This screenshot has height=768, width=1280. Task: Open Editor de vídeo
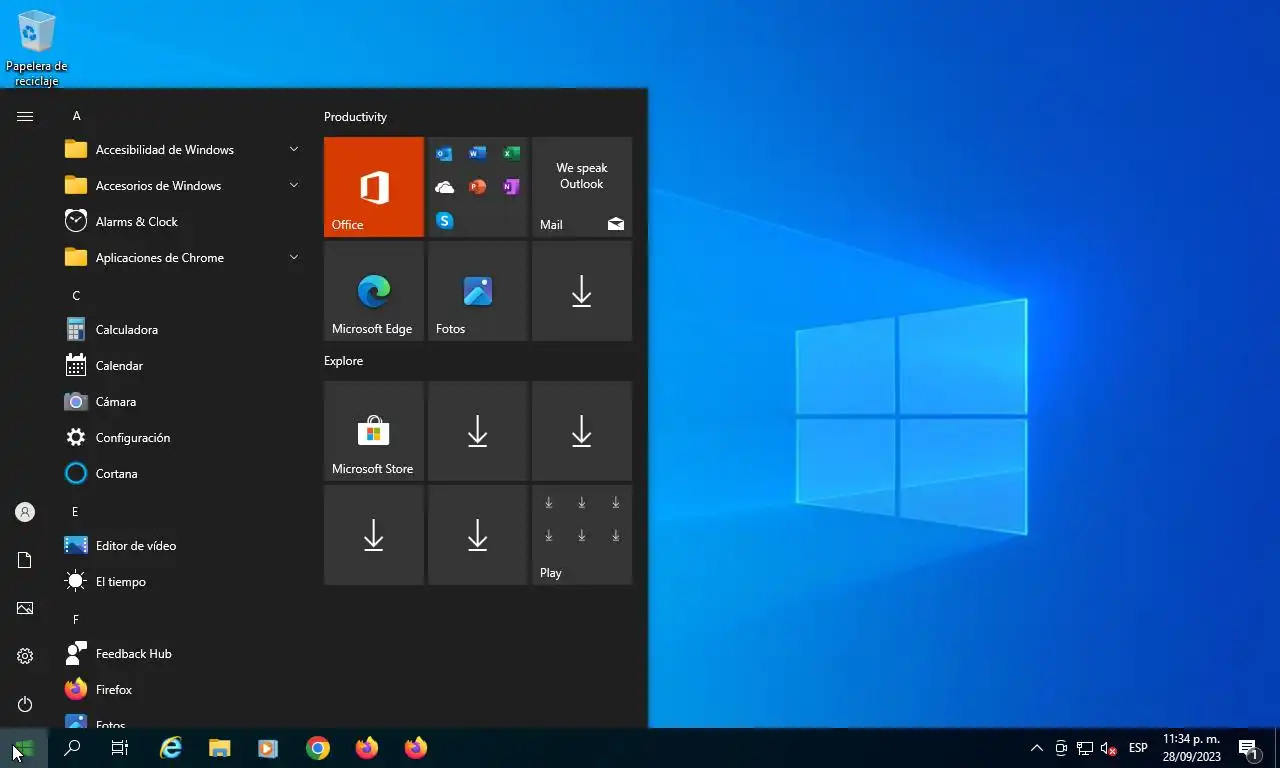click(182, 546)
